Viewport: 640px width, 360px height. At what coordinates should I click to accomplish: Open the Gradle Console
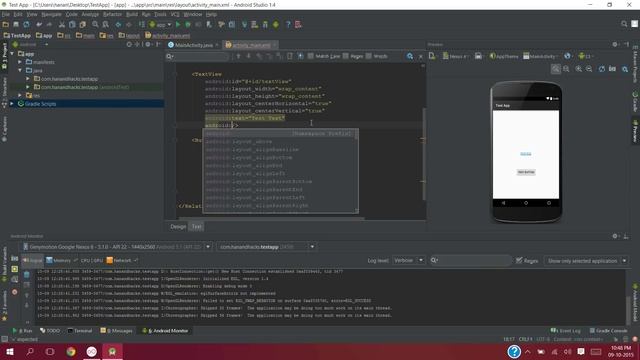(608, 331)
